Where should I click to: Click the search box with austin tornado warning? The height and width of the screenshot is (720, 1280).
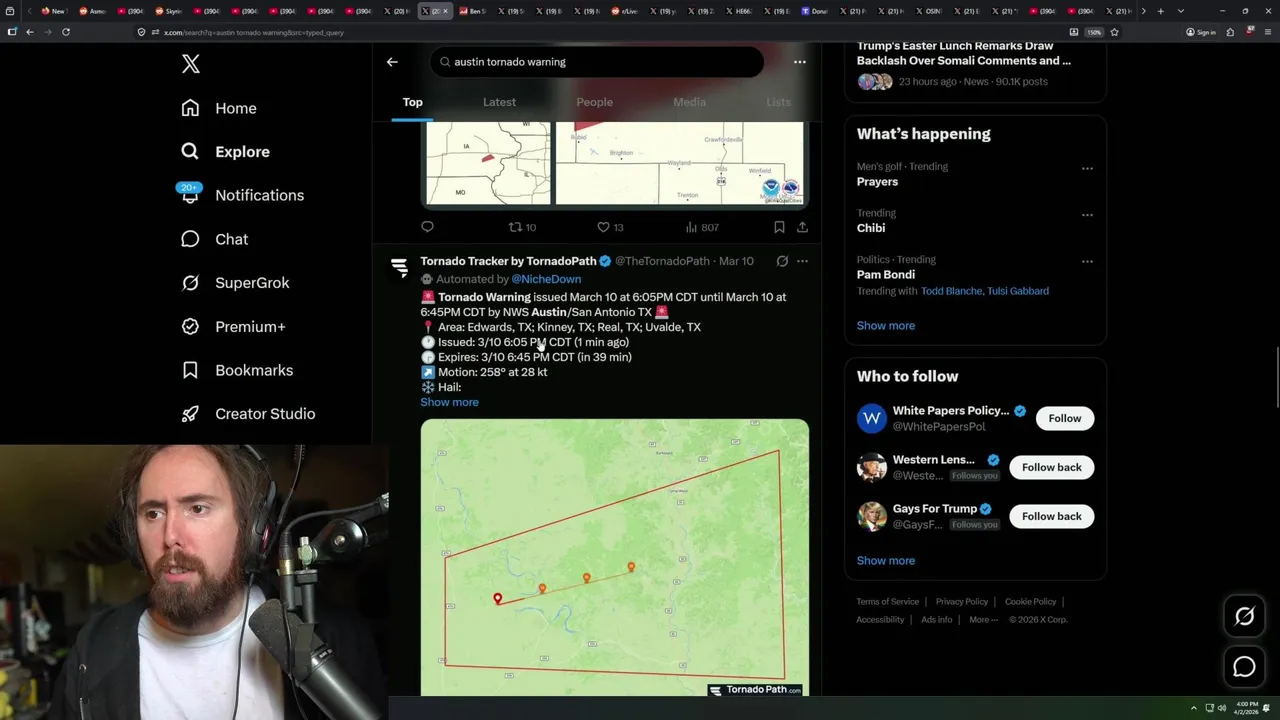coord(597,62)
